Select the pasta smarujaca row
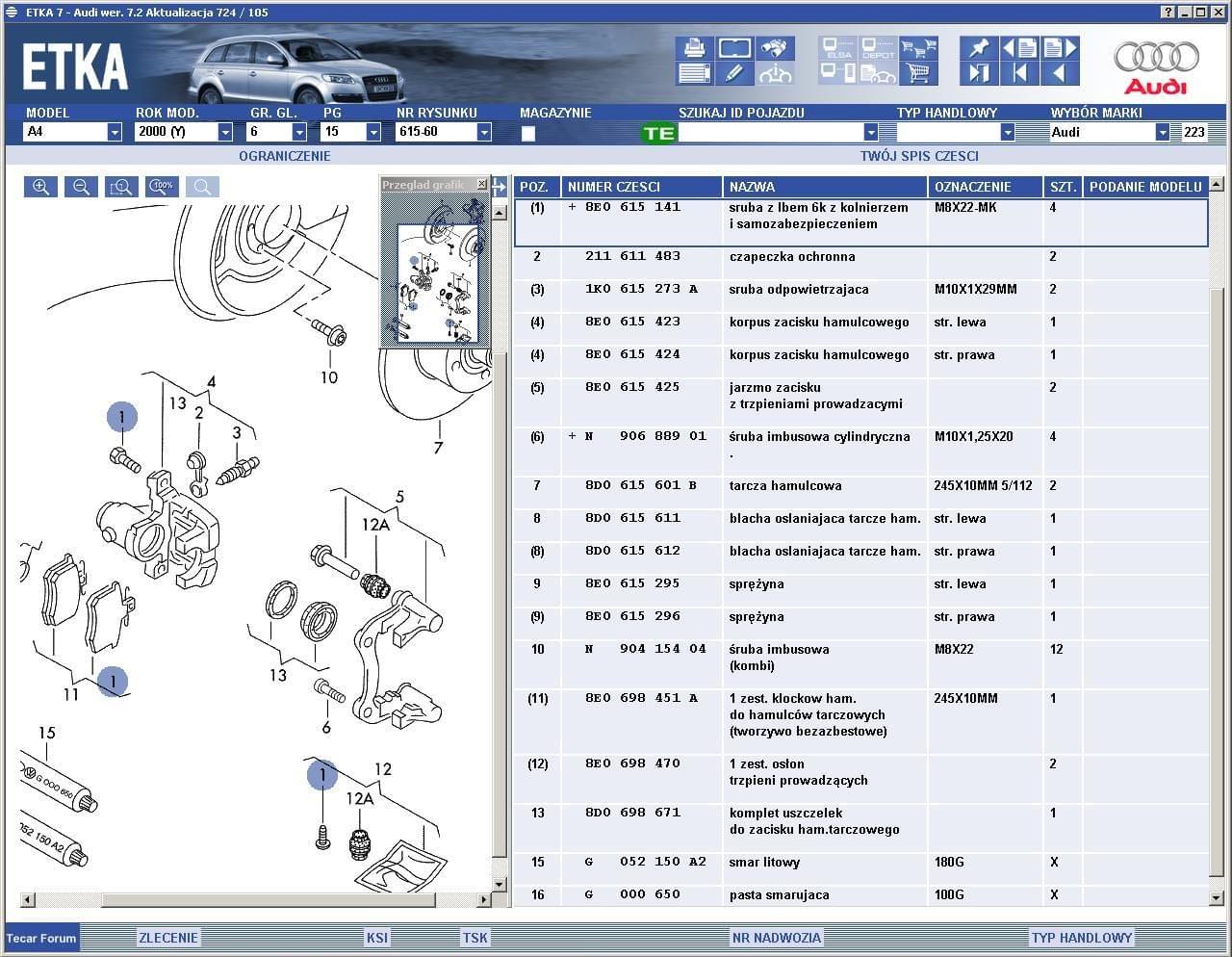 [860, 894]
